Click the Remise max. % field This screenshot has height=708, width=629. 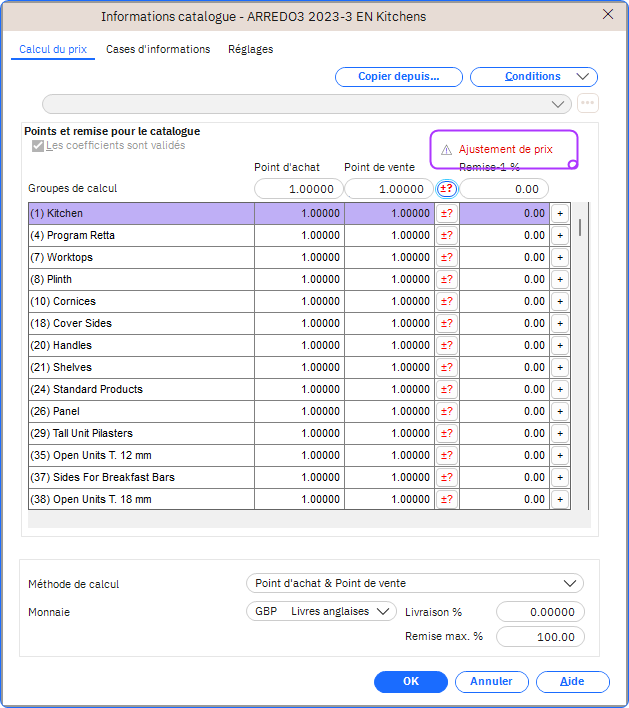[x=540, y=637]
